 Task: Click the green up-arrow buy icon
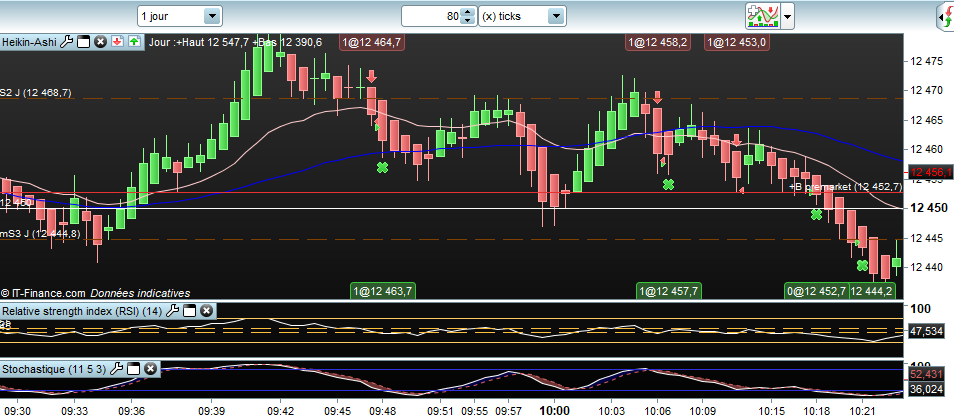(134, 42)
